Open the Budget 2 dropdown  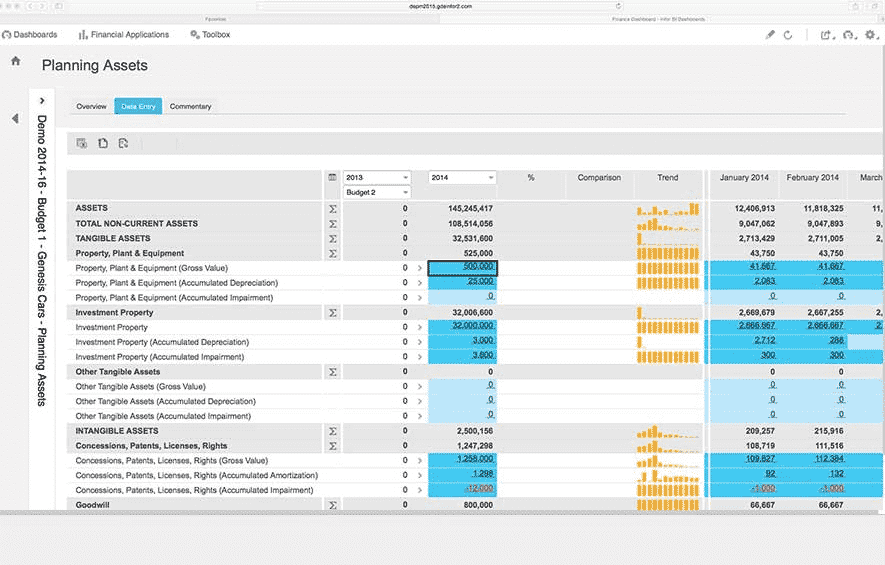point(376,192)
